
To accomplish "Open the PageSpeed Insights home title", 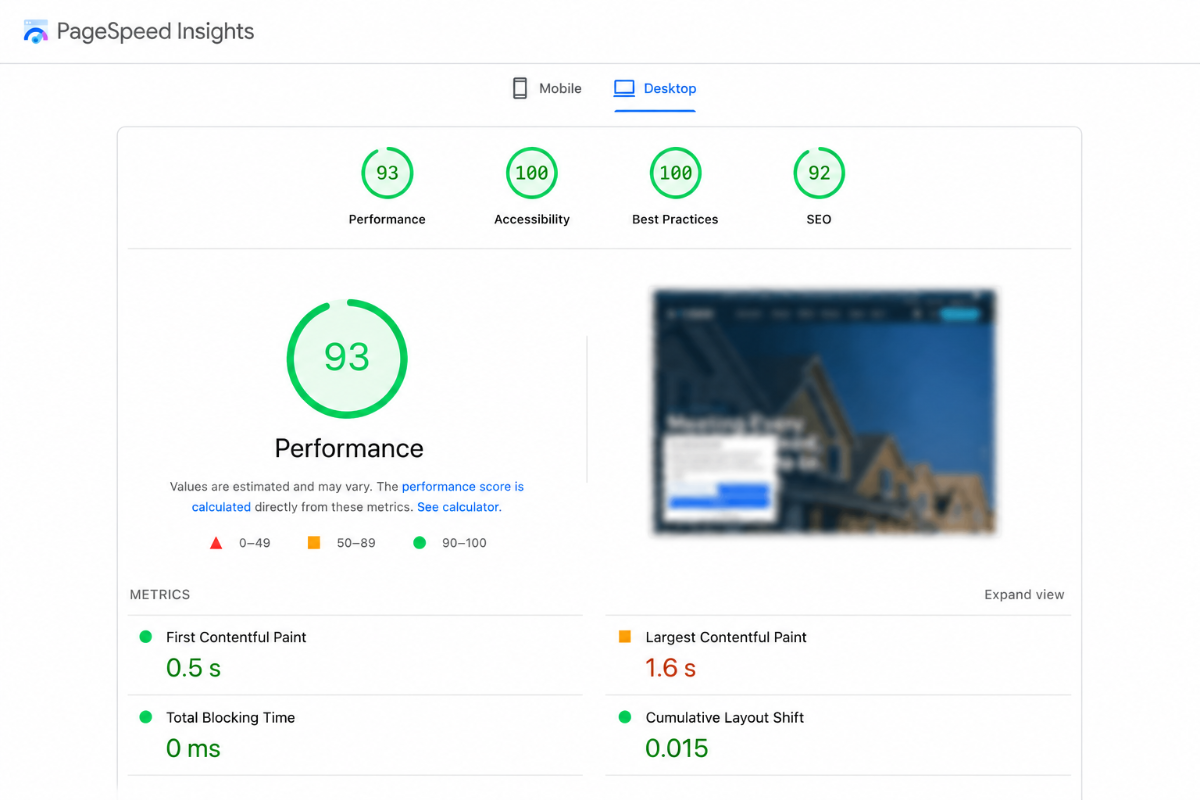I will [155, 31].
